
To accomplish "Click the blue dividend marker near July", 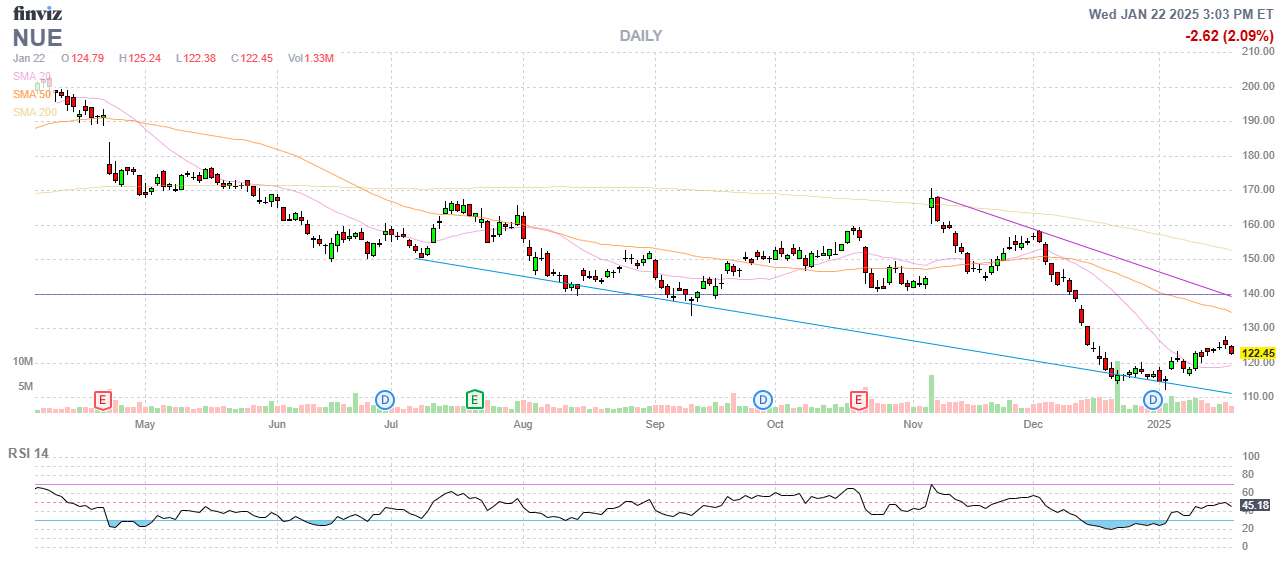I will point(386,400).
